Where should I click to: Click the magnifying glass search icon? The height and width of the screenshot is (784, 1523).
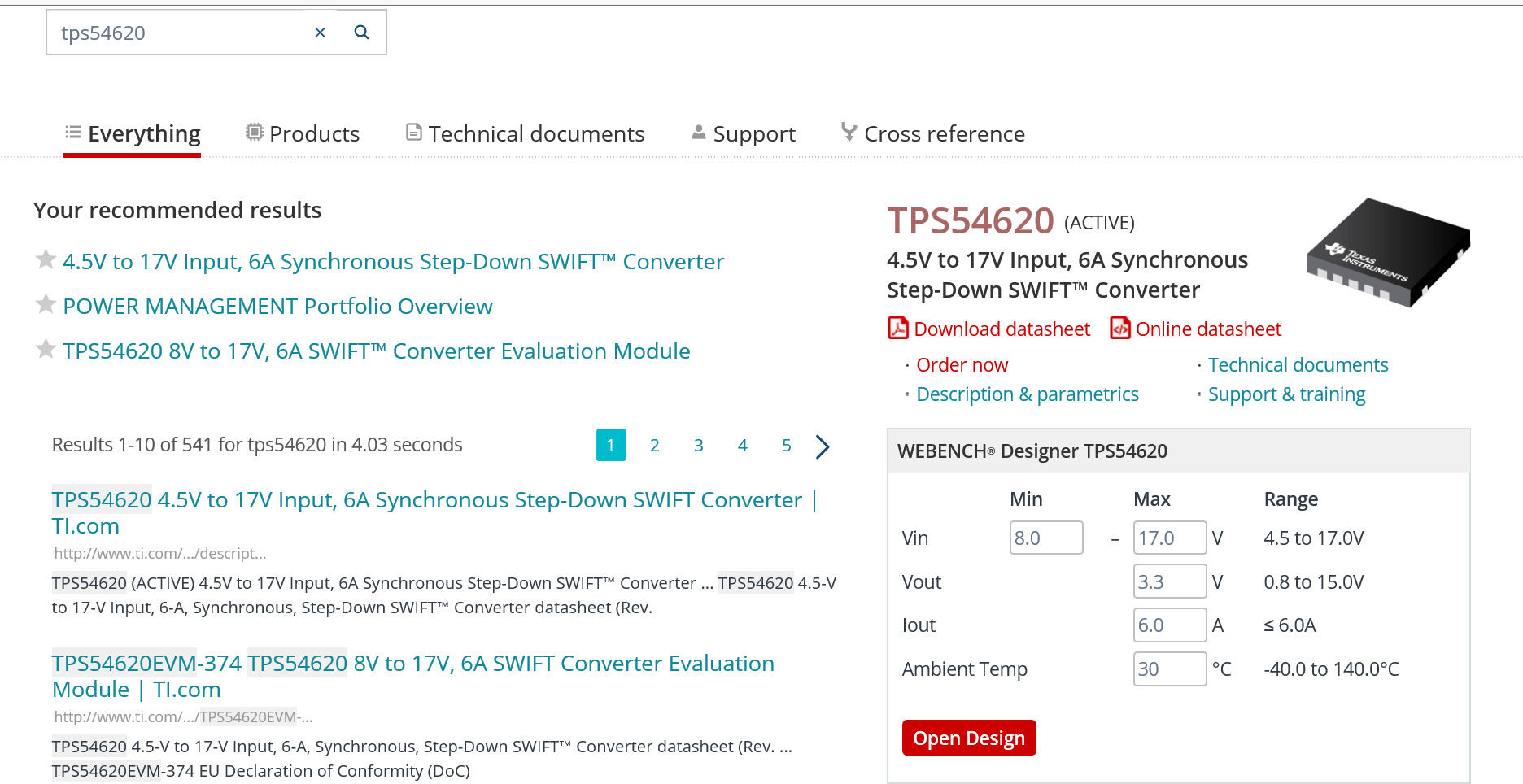click(362, 33)
